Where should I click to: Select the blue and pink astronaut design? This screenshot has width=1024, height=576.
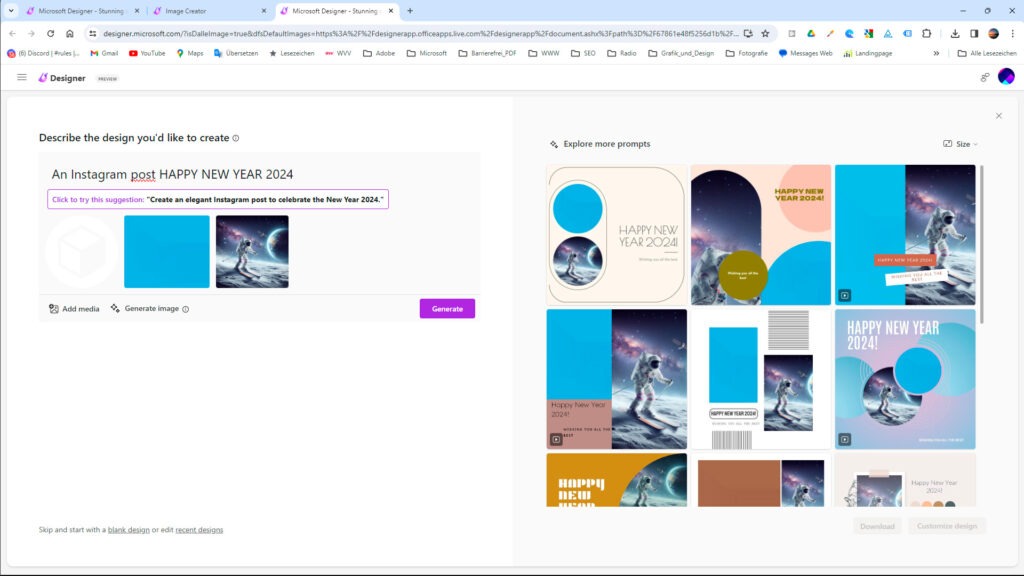[x=616, y=379]
